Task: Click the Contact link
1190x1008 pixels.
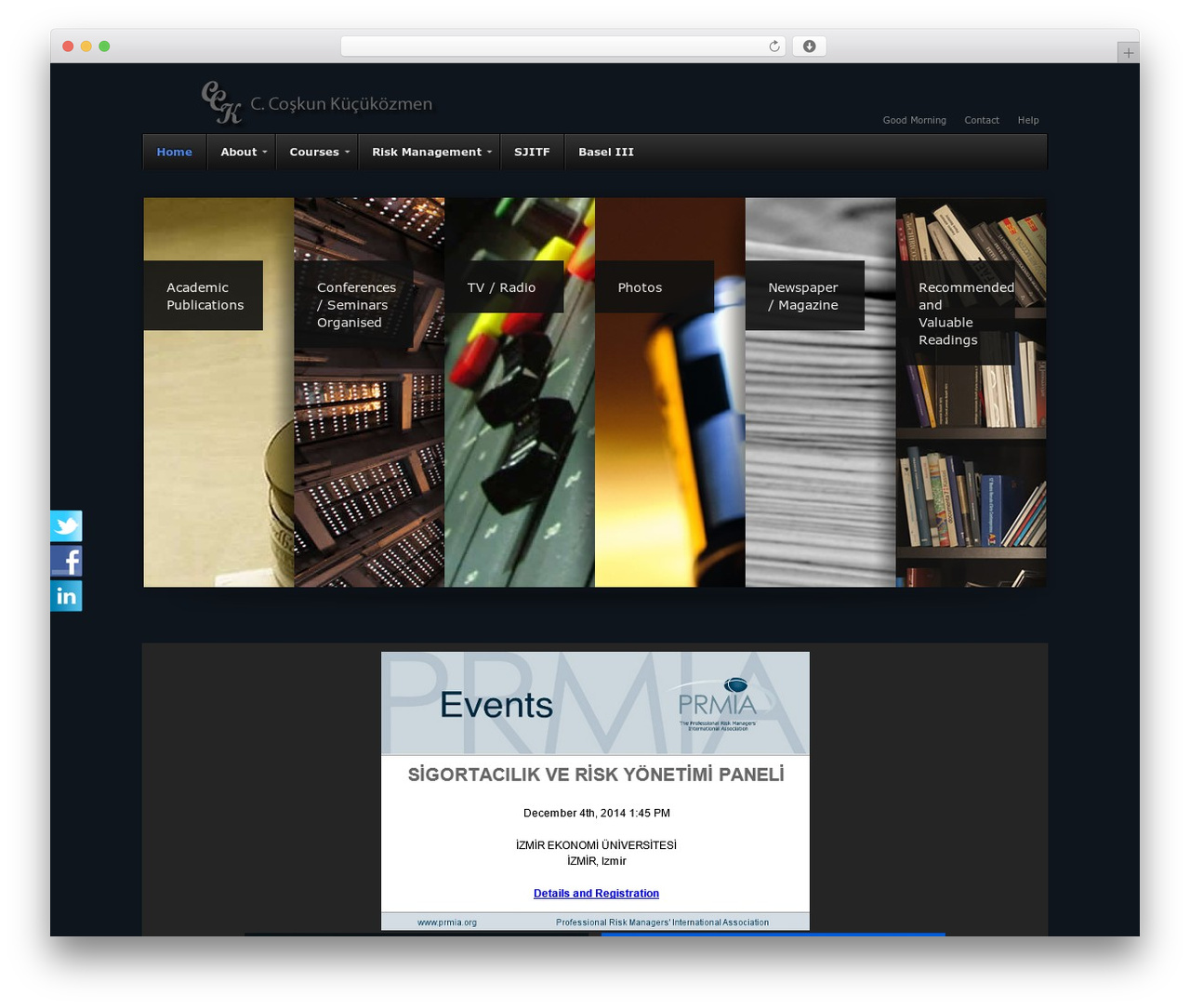Action: tap(982, 120)
